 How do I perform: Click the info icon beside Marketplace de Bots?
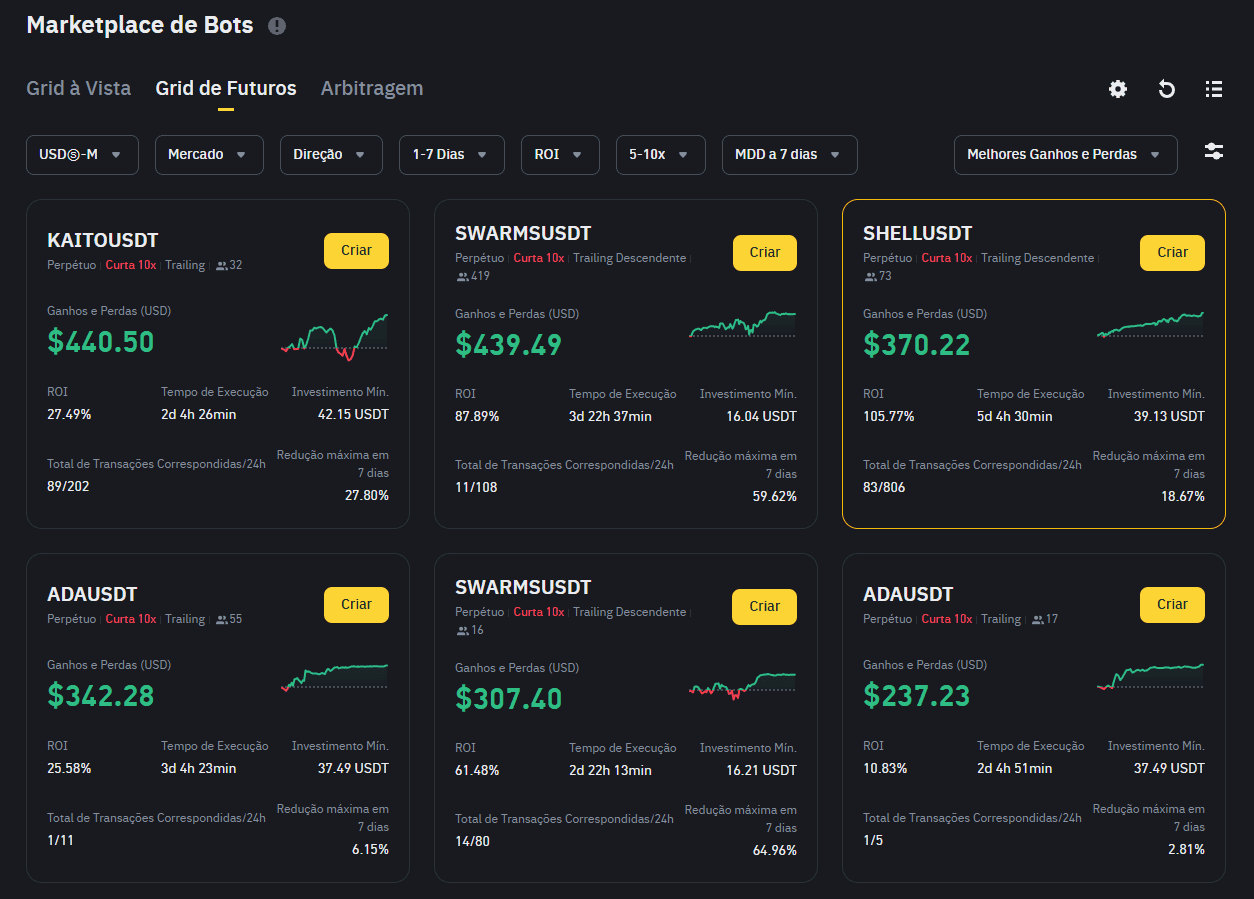coord(277,26)
